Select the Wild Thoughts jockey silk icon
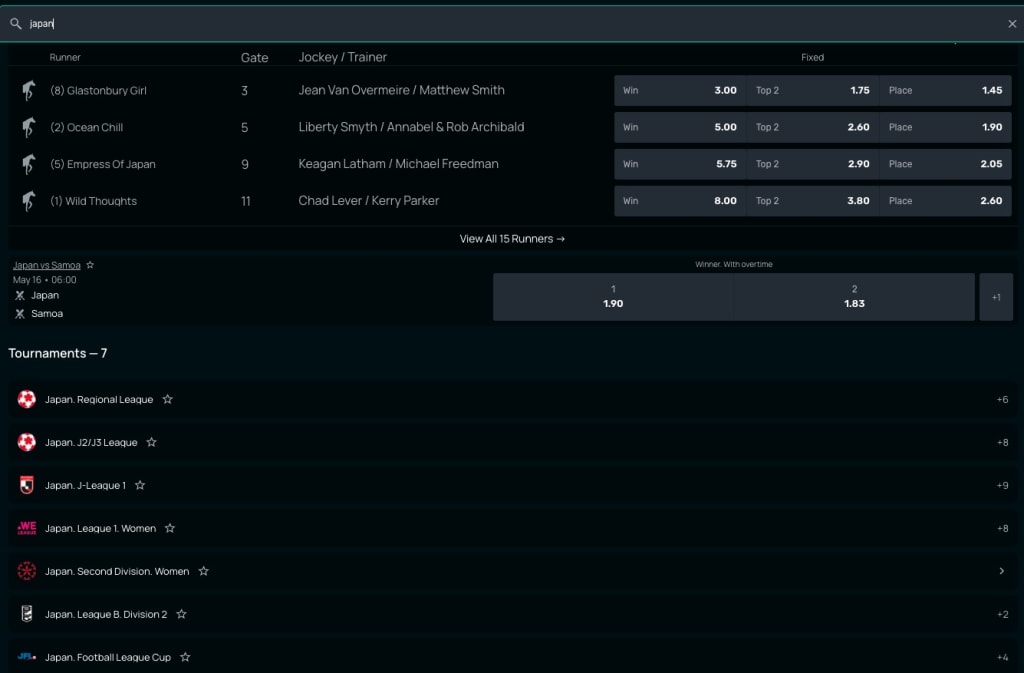The height and width of the screenshot is (673, 1024). (28, 201)
